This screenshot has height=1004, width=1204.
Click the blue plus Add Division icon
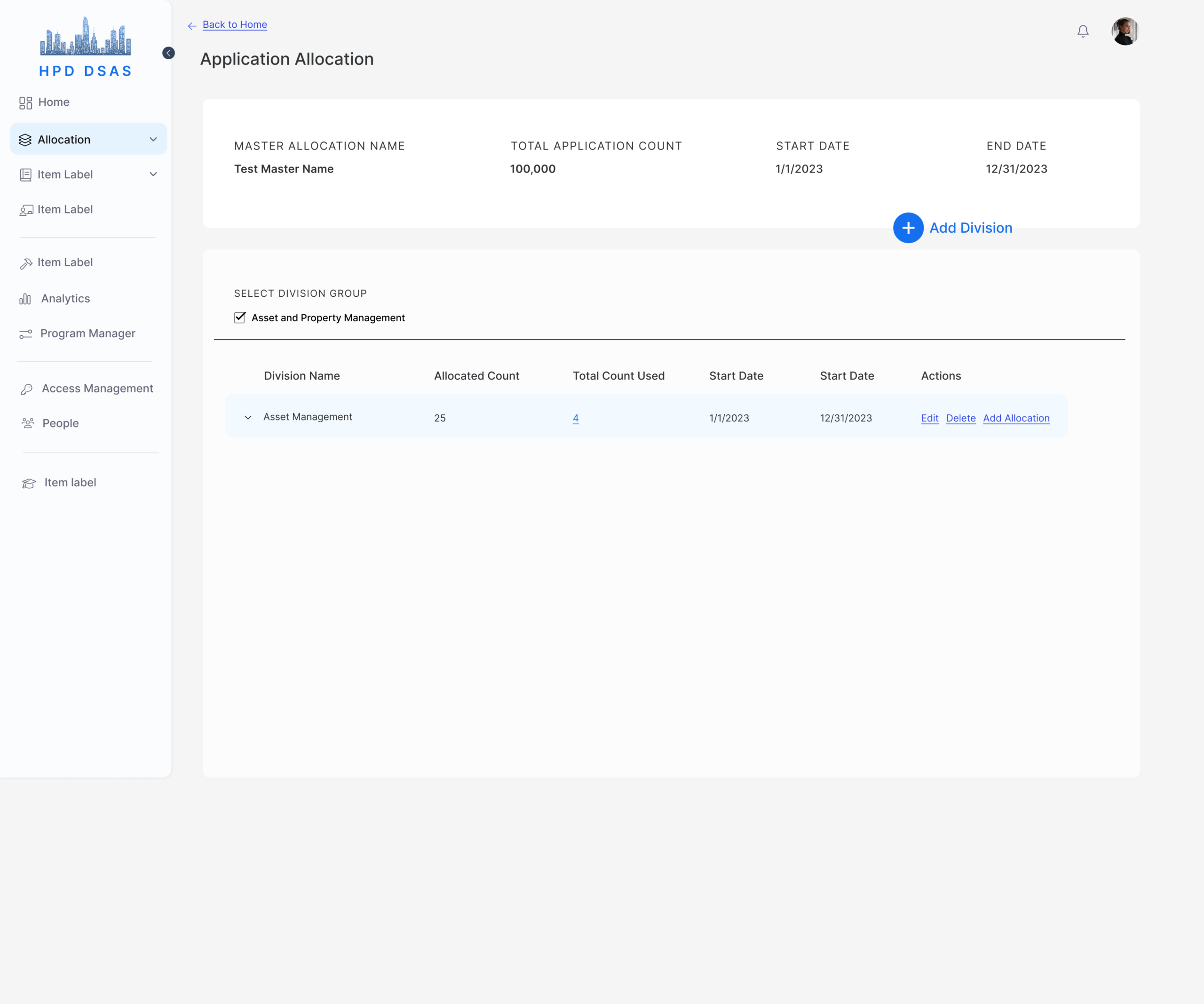[908, 228]
